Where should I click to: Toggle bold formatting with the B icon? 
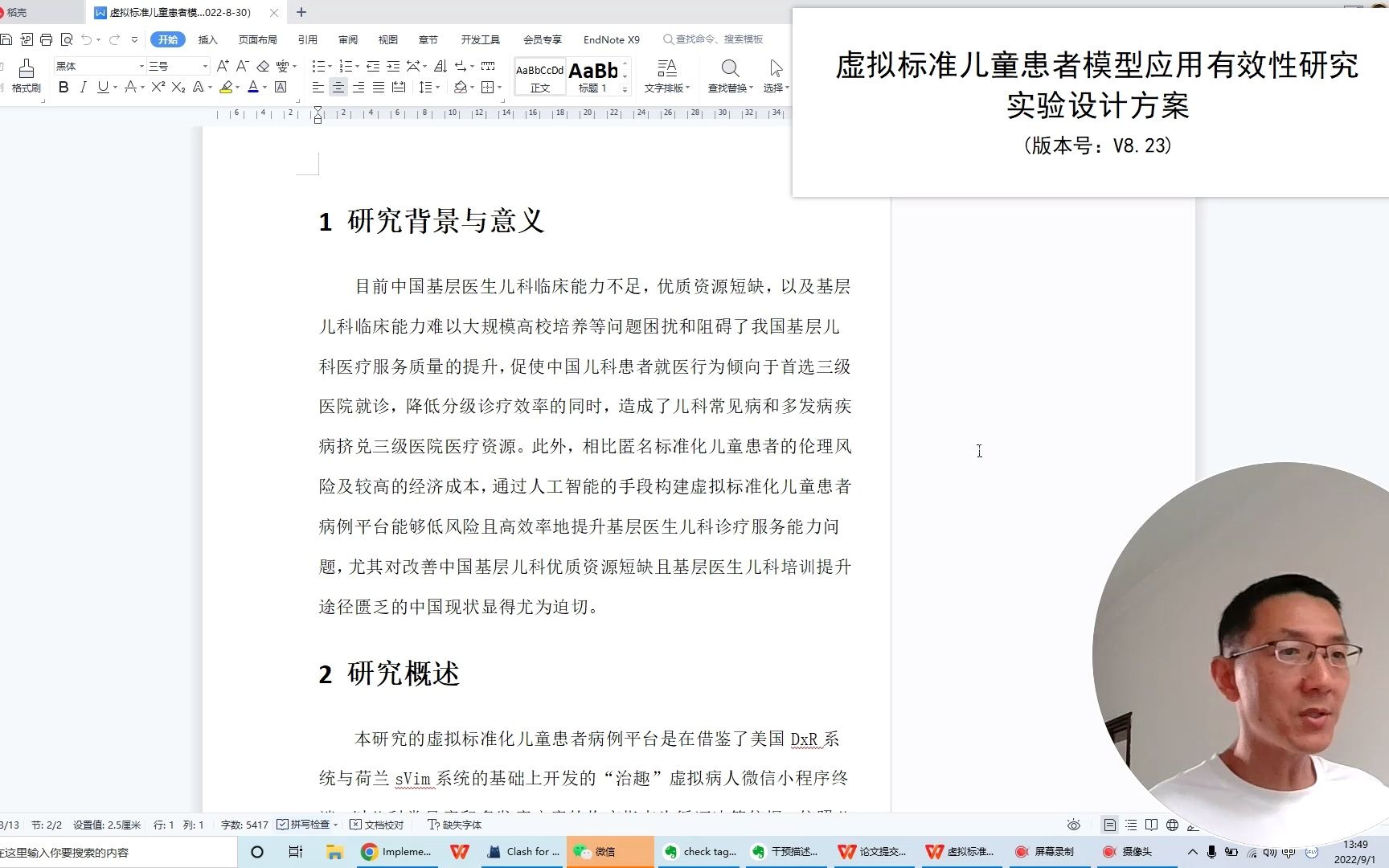(x=64, y=87)
